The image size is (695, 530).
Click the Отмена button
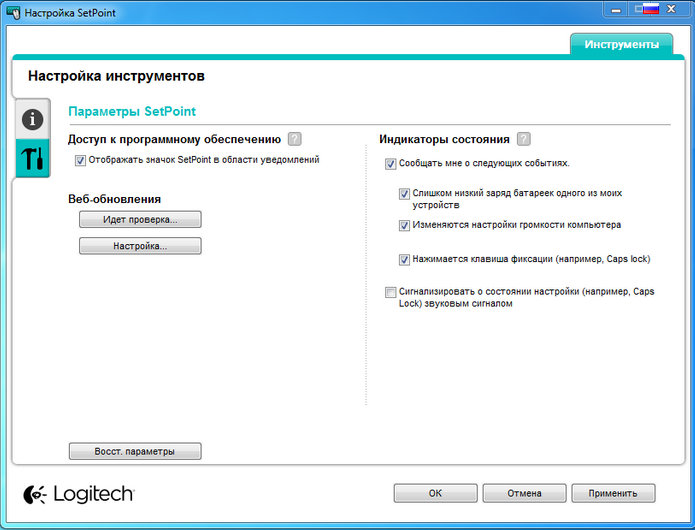tap(524, 493)
